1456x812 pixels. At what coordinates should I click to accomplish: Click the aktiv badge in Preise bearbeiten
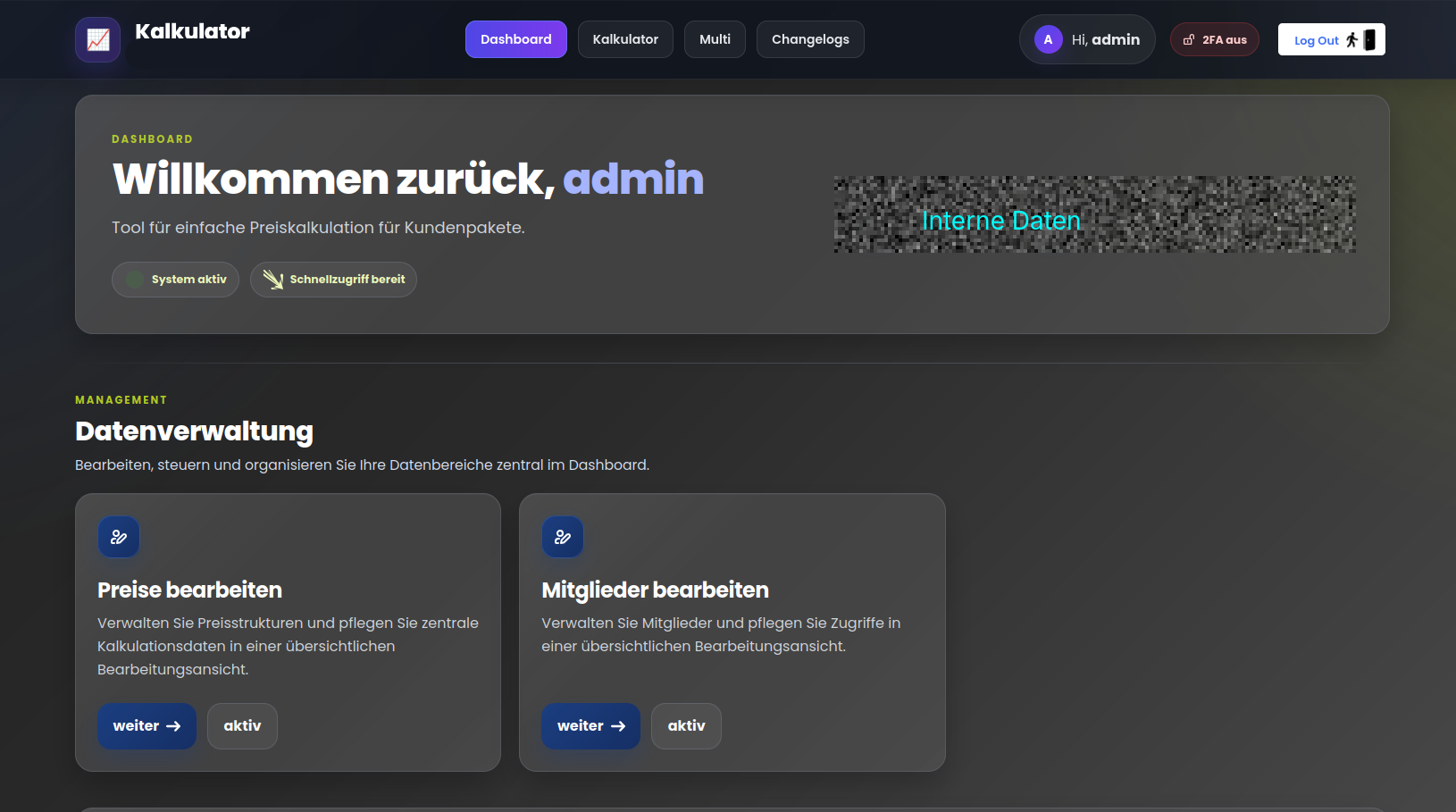pyautogui.click(x=242, y=726)
